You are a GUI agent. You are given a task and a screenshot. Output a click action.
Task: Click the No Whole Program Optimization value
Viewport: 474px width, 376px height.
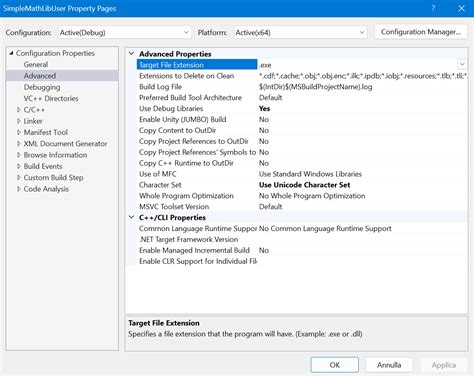312,196
